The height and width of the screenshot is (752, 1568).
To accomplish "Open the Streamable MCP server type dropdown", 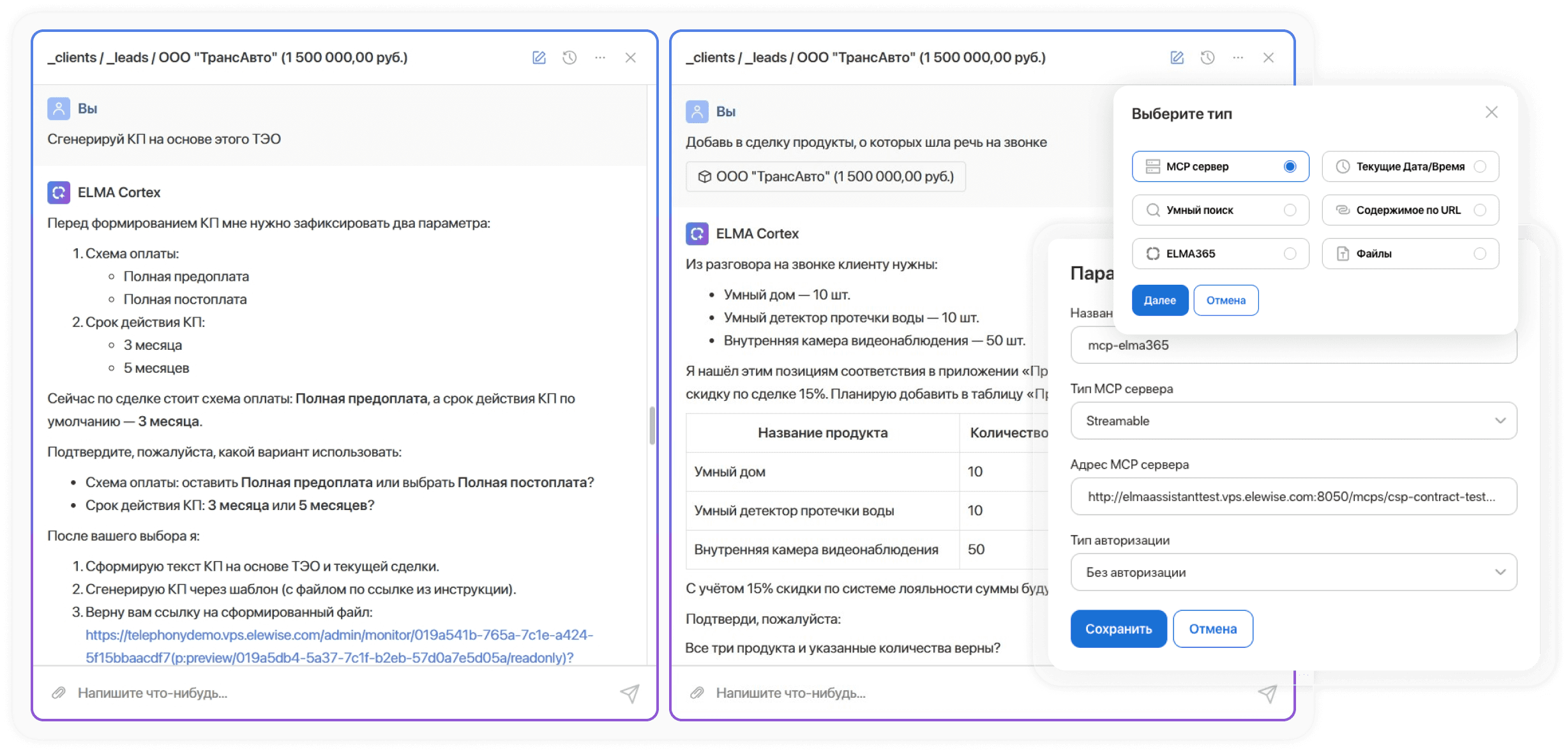I will click(x=1500, y=421).
